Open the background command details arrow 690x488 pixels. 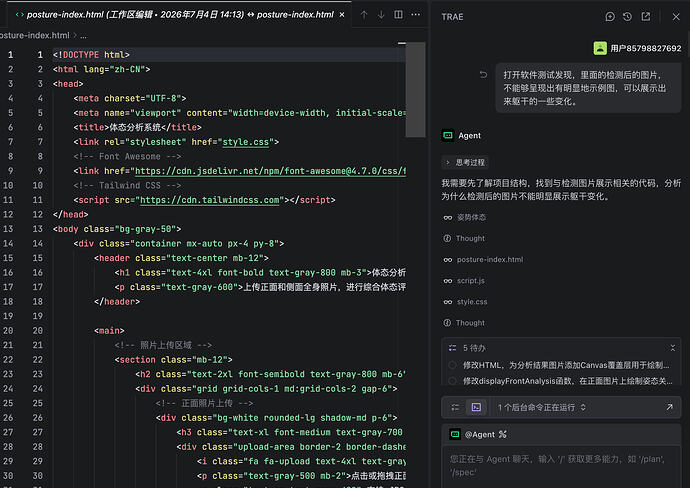click(669, 407)
